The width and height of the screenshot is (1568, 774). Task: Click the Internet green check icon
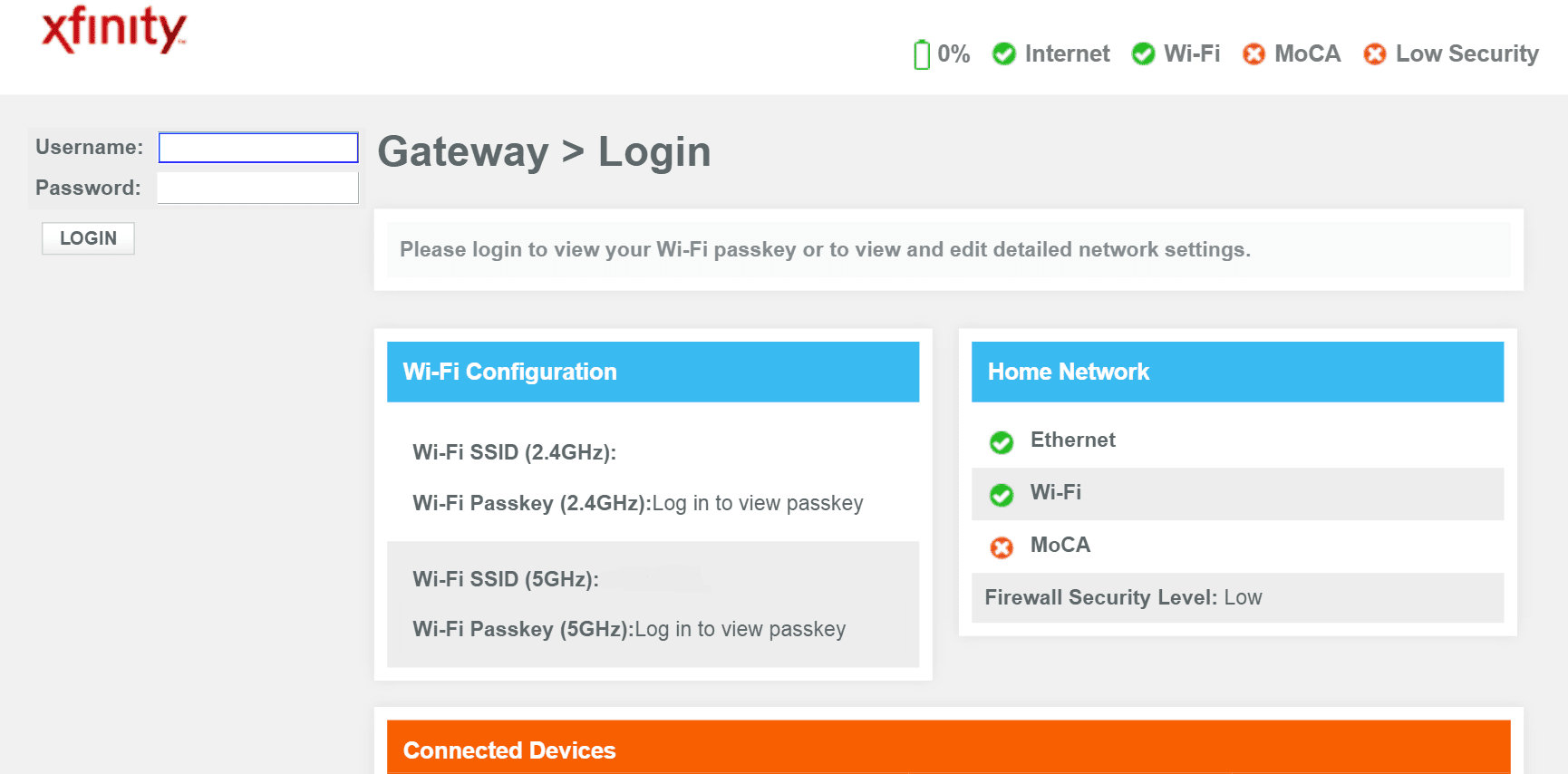point(1004,54)
